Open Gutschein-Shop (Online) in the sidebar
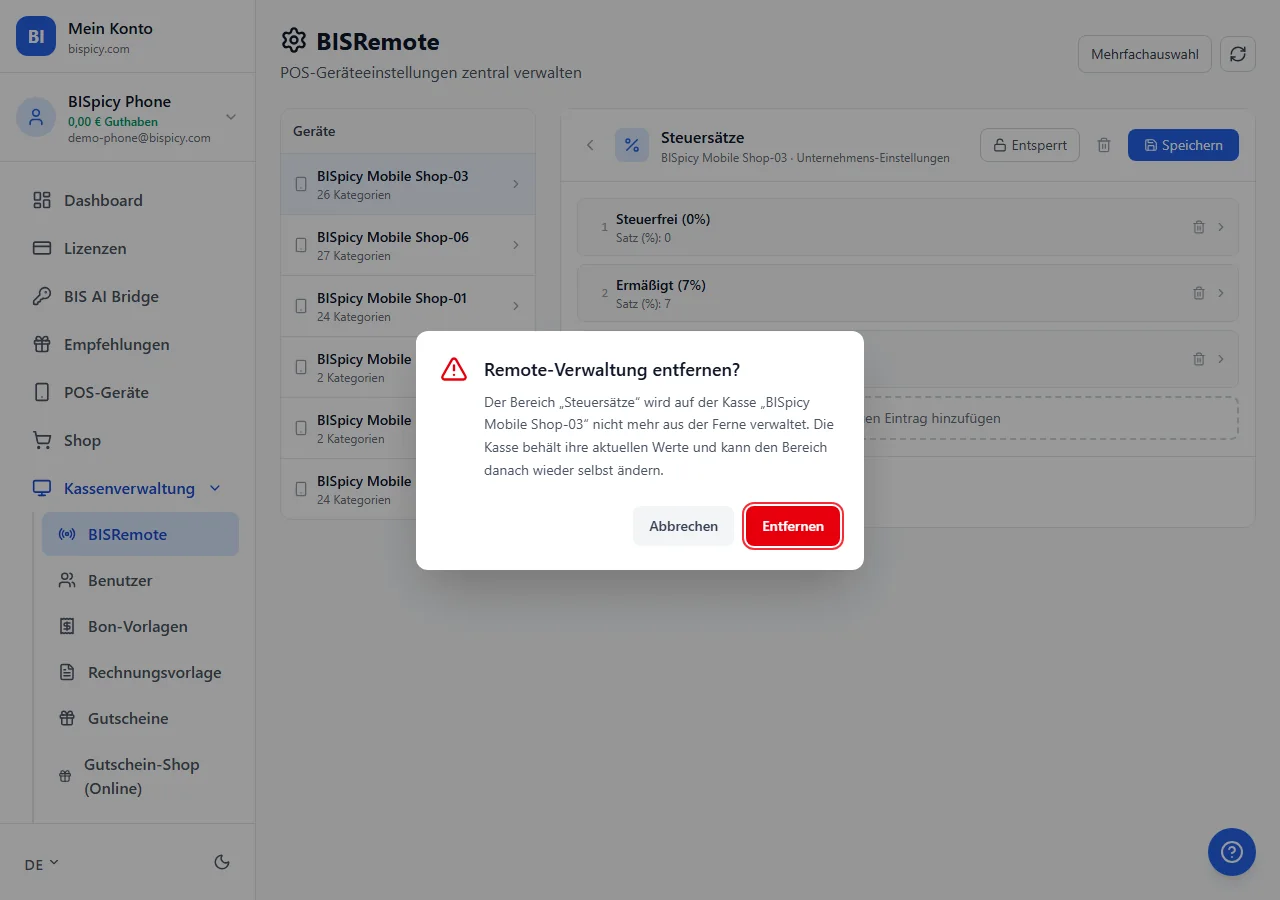The height and width of the screenshot is (900, 1280). [140, 776]
